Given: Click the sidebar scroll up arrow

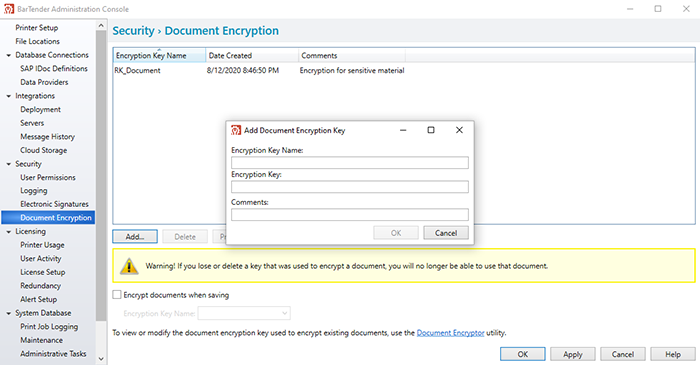Looking at the screenshot, I should (101, 25).
